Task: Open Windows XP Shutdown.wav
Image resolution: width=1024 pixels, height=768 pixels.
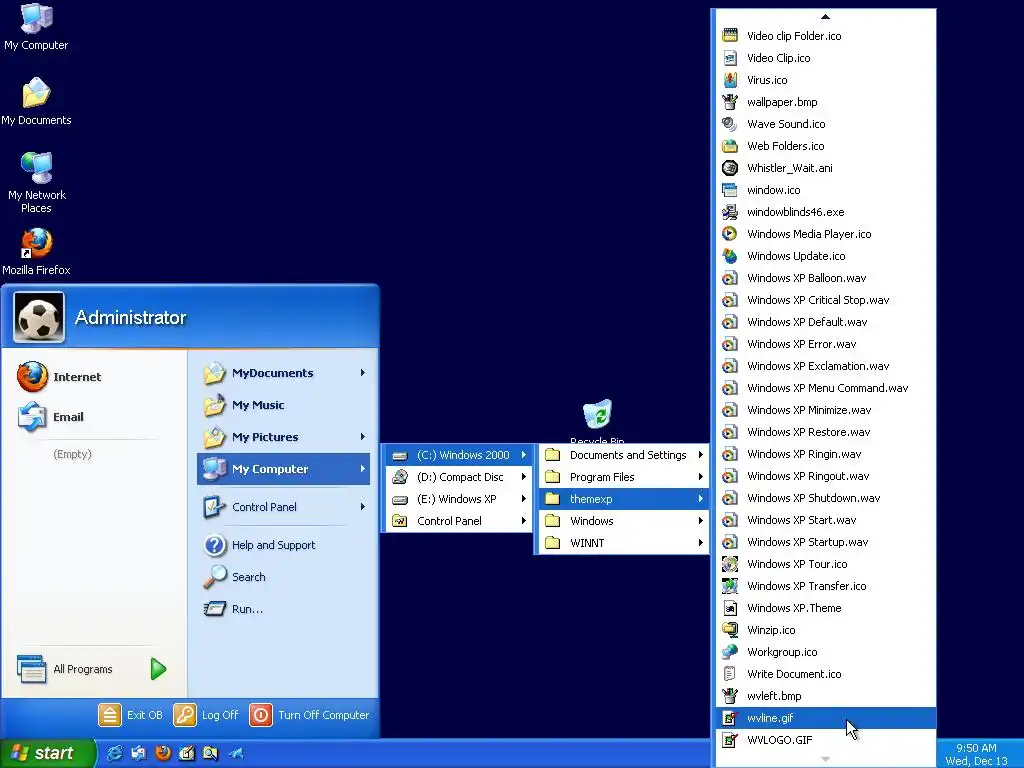Action: (825, 498)
